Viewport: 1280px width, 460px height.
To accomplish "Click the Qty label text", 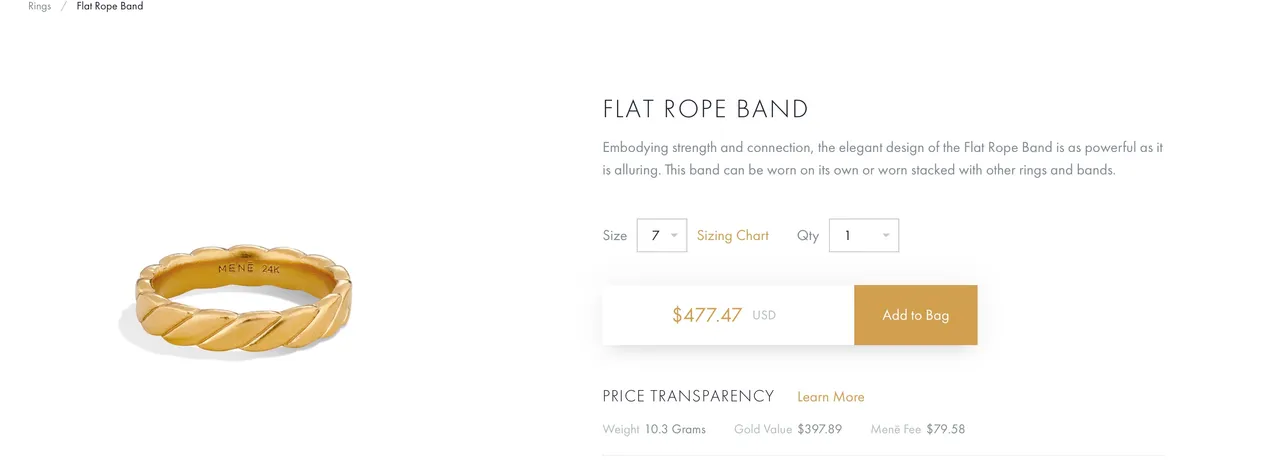I will click(x=808, y=236).
